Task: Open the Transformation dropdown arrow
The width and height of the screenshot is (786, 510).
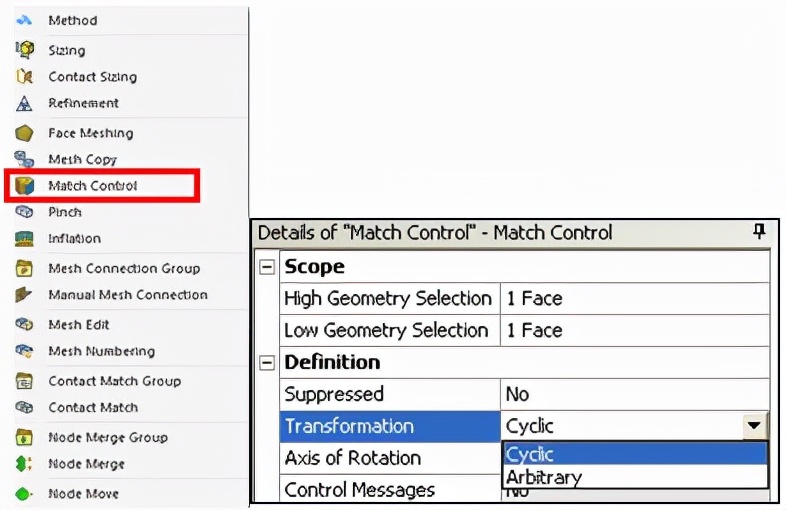Action: coord(756,426)
